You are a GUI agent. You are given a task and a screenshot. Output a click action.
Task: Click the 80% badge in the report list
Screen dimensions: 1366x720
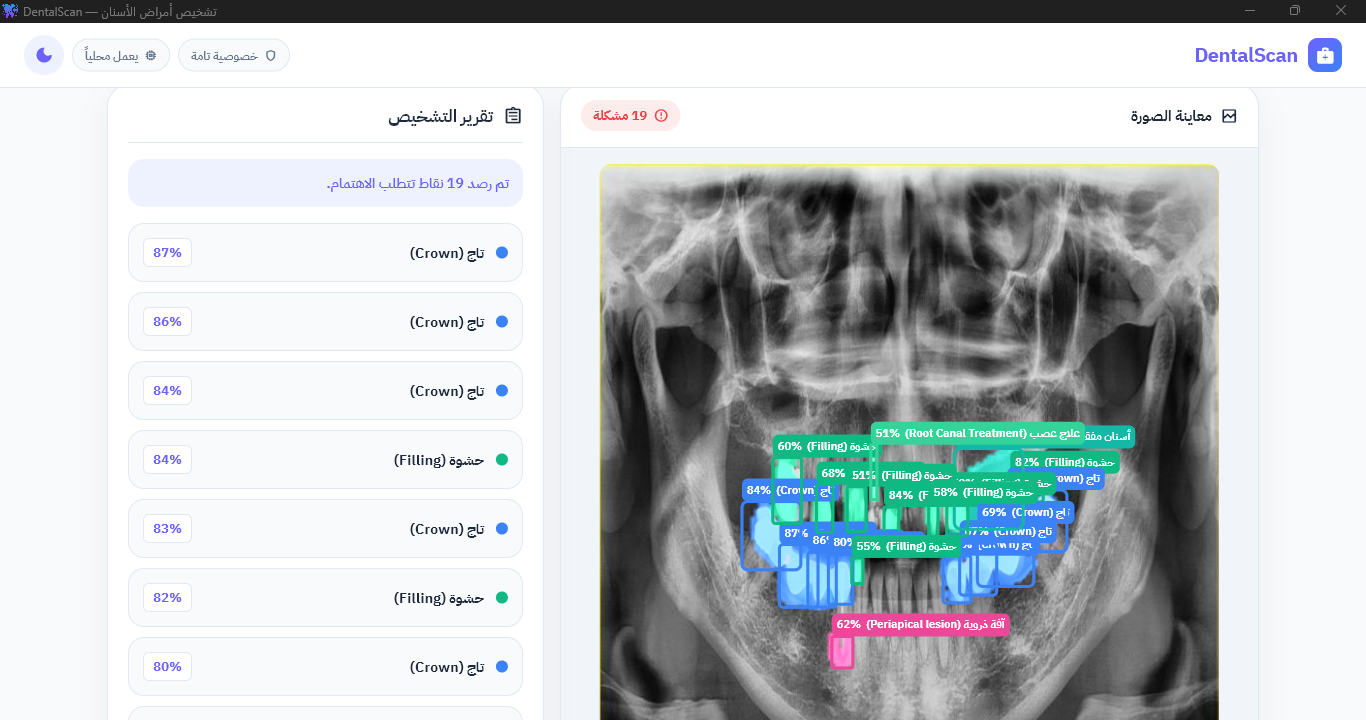click(x=167, y=667)
